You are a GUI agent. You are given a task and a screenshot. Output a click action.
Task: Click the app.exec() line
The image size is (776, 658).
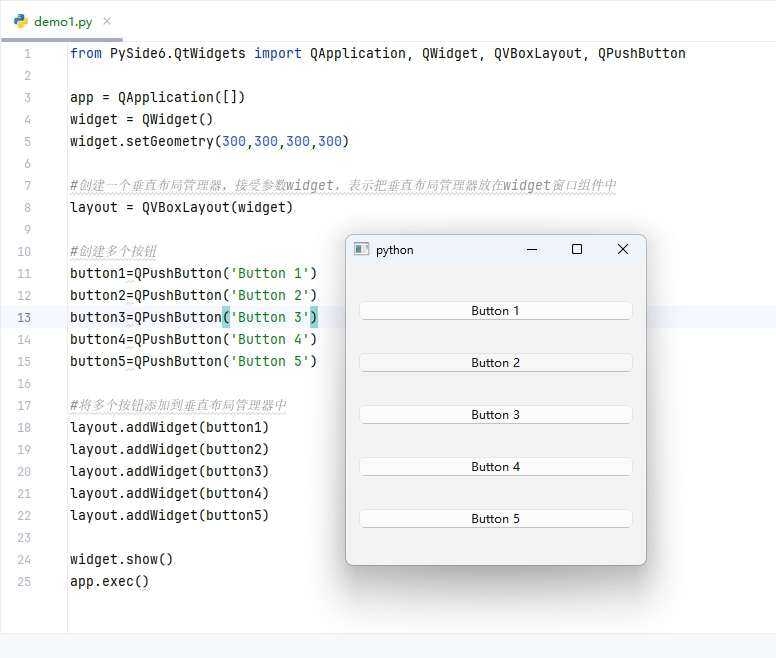(109, 581)
